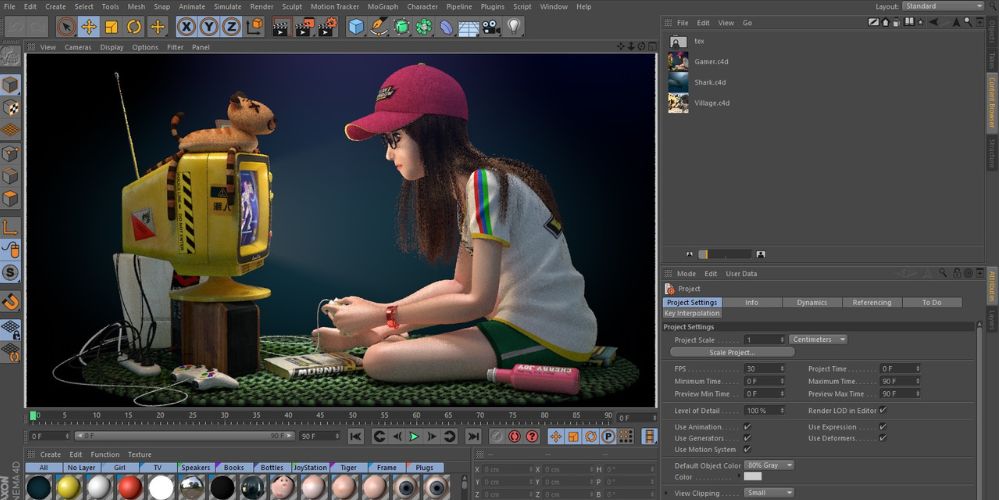Select the Move tool in the toolbar
The image size is (1000, 500).
(89, 27)
